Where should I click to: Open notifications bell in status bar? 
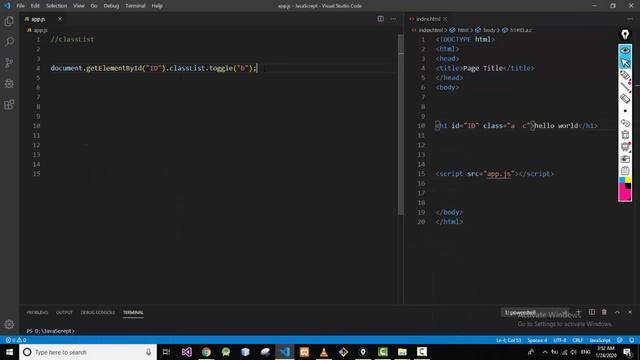(x=631, y=340)
